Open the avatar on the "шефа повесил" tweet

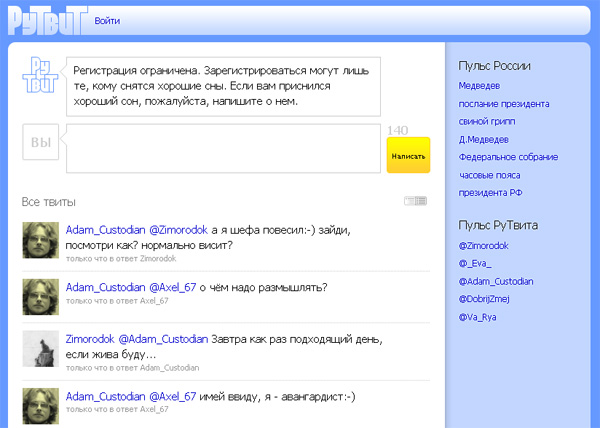click(39, 240)
